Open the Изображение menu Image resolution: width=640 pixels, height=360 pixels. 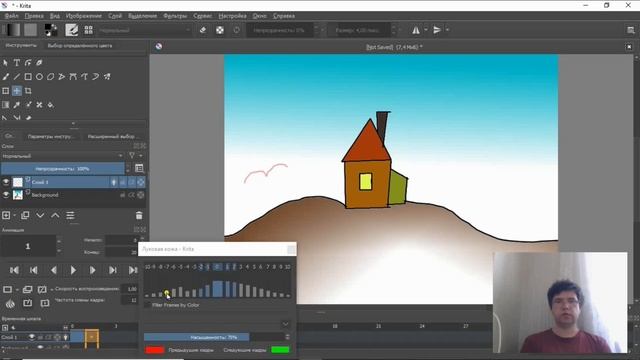coord(84,16)
